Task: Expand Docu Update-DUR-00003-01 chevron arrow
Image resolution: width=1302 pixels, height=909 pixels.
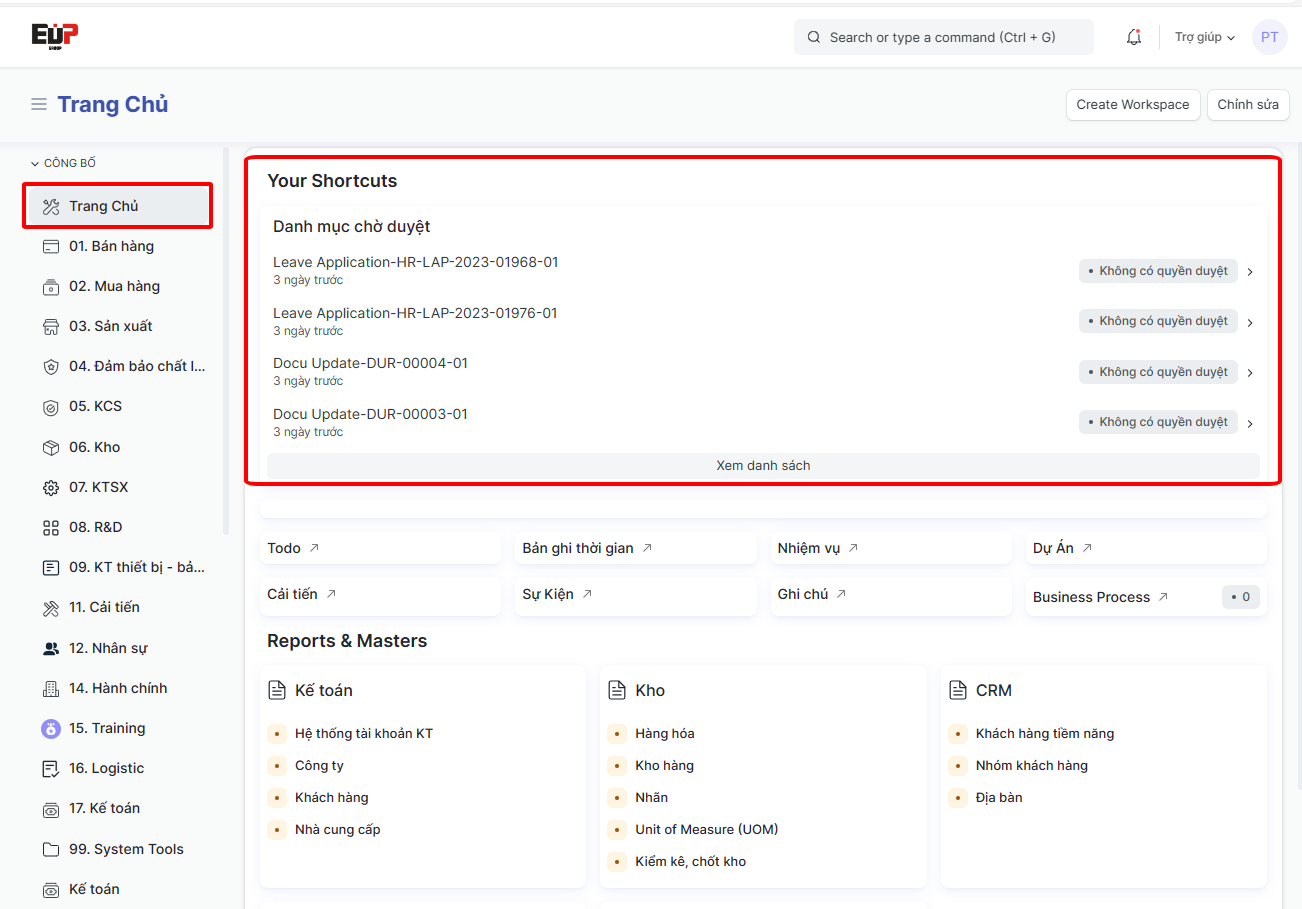Action: 1250,423
